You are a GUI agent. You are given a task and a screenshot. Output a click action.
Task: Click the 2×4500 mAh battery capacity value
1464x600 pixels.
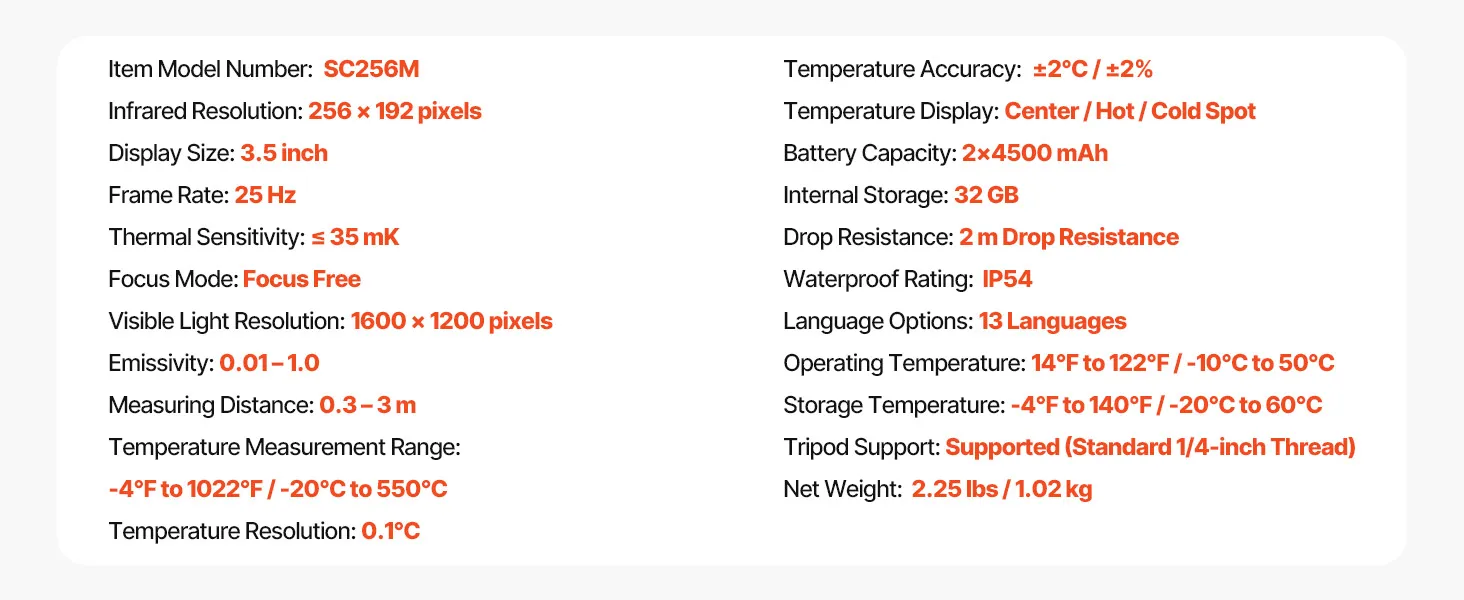pyautogui.click(x=1035, y=154)
